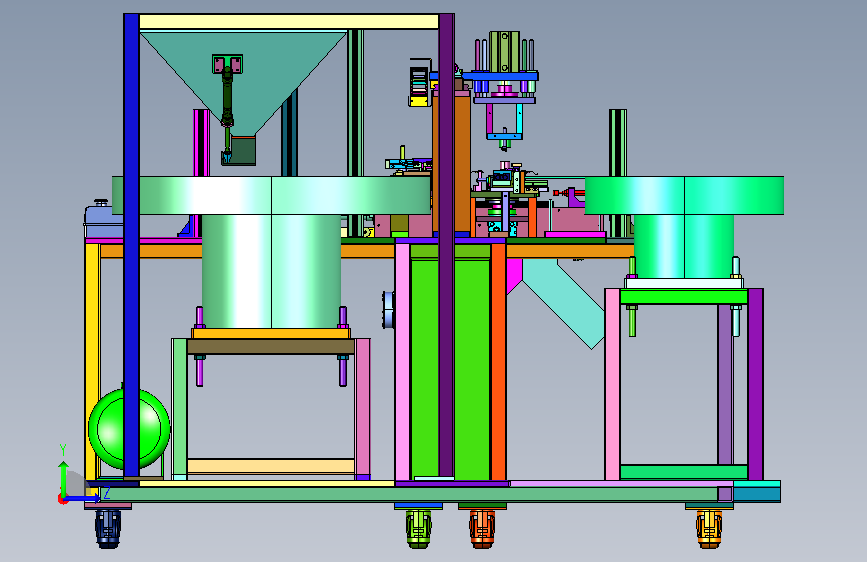The height and width of the screenshot is (562, 867).
Task: Select the pale yellow top cross beam
Action: 289,22
